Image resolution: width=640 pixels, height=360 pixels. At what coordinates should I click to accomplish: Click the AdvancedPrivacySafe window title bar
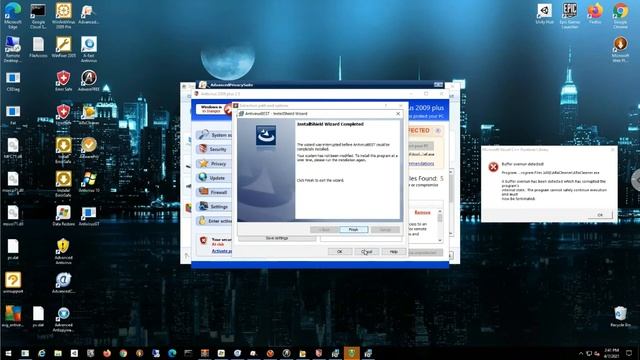coord(320,84)
